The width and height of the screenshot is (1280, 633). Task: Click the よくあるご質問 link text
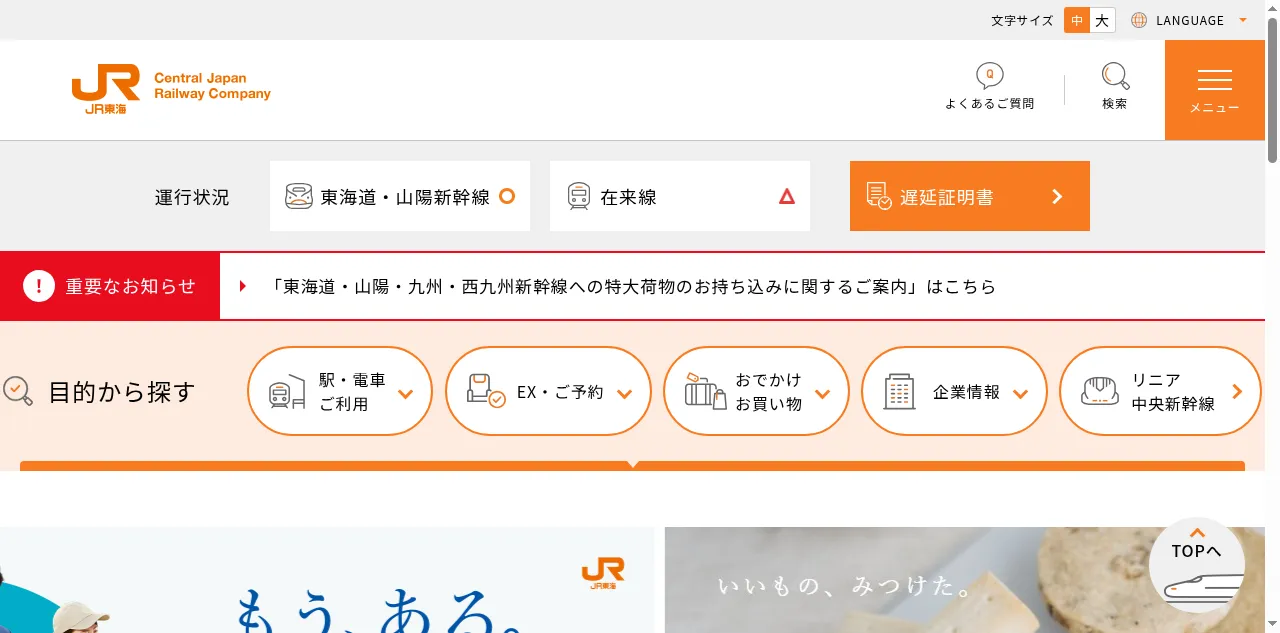pos(990,103)
